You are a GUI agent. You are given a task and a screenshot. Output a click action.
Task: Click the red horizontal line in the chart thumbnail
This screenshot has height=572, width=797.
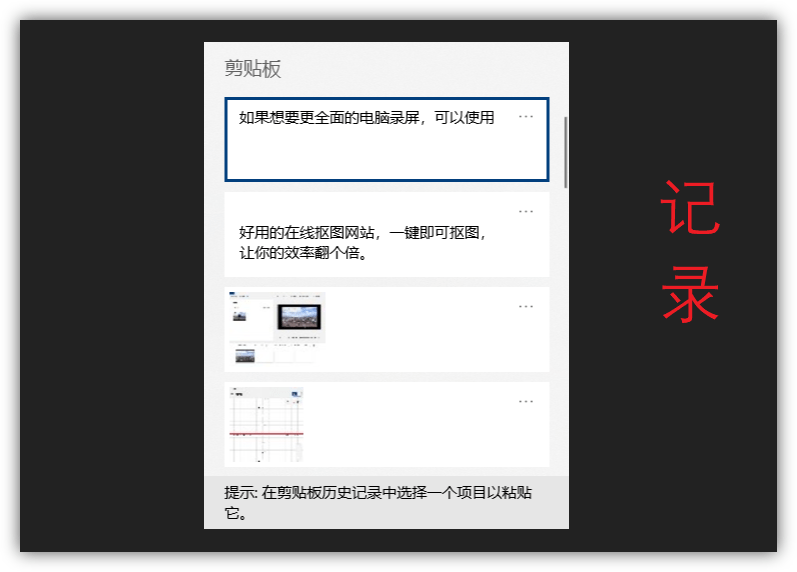266,434
